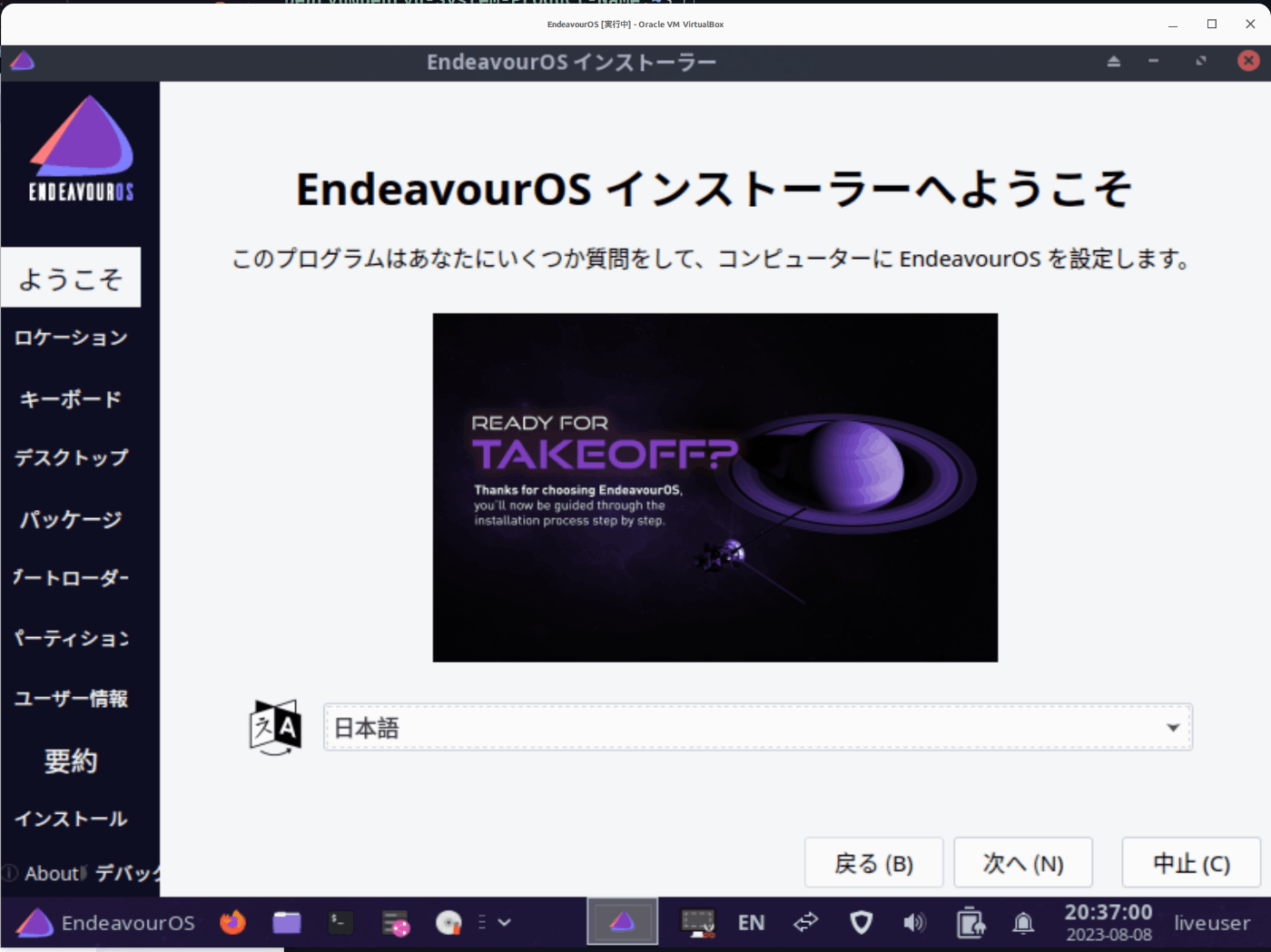Minimize the installer window inside the VM
The width and height of the screenshot is (1271, 952).
tap(1154, 62)
